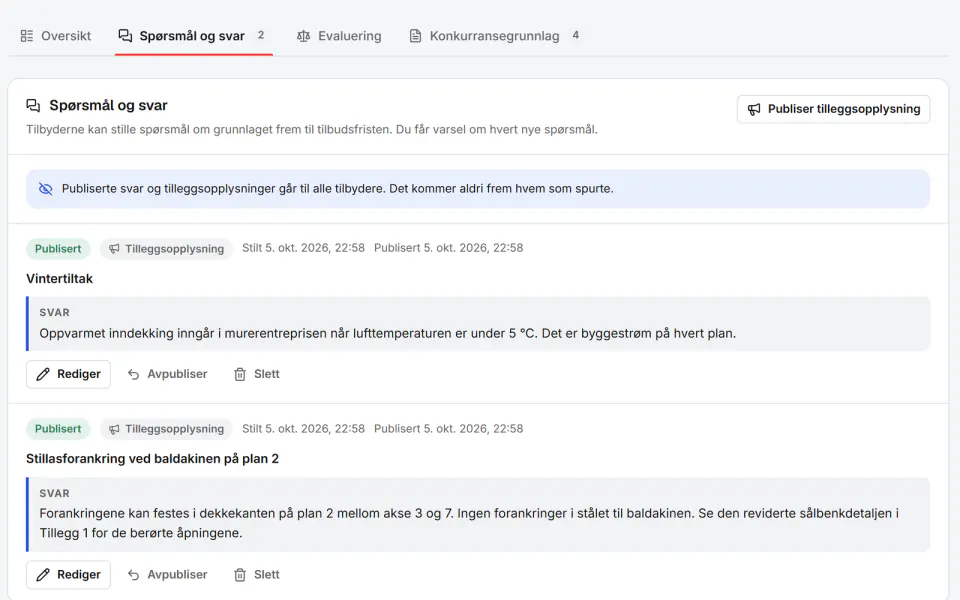Click the Tilleggsopplysning tag on Vintertiltak
960x600 pixels.
click(166, 249)
